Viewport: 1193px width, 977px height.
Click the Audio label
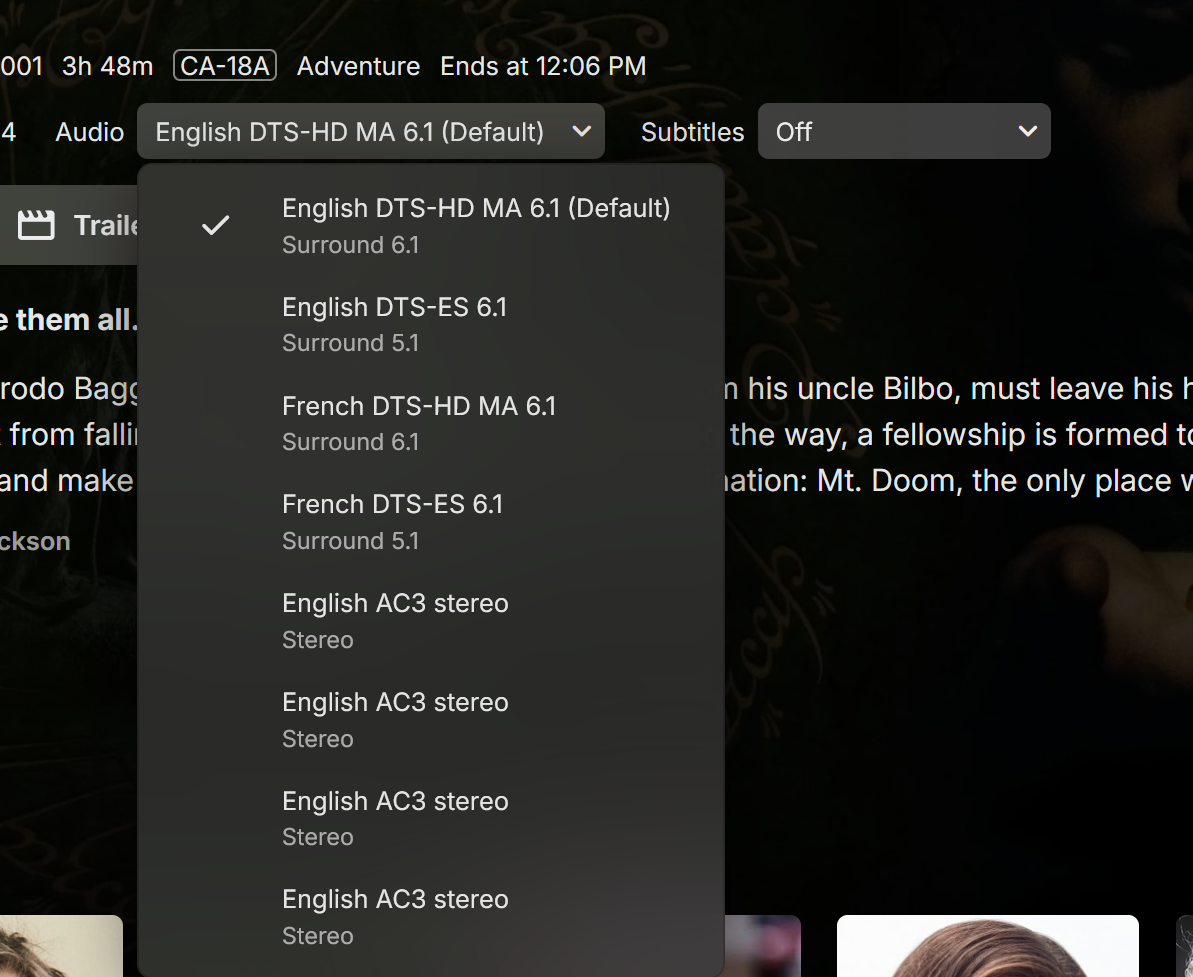coord(90,132)
